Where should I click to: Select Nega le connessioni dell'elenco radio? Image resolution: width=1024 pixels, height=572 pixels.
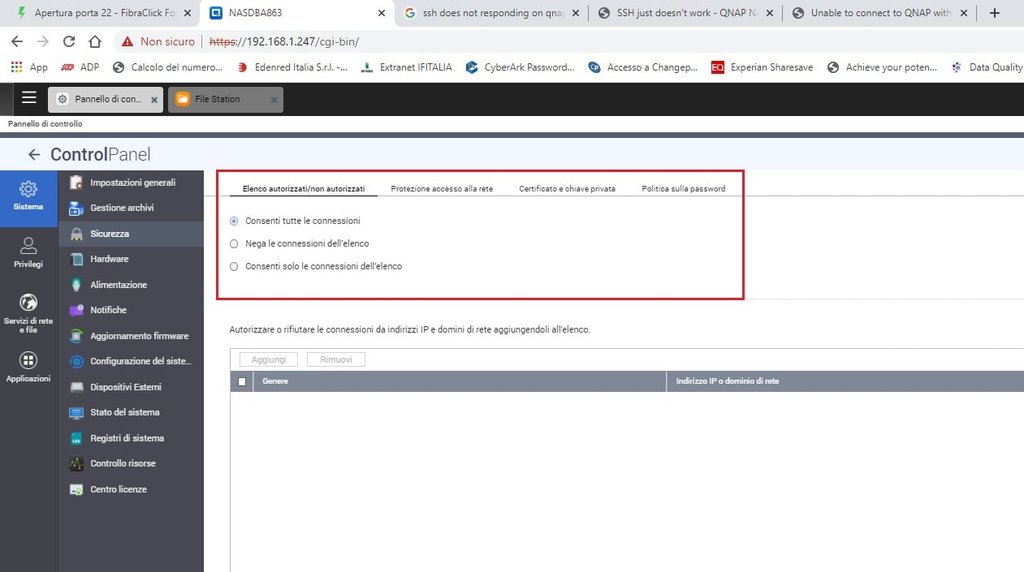(234, 244)
